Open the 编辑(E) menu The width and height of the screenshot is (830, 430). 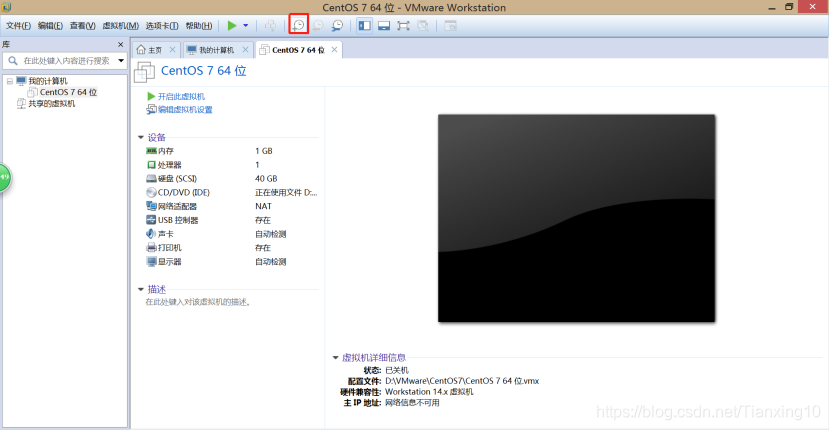click(50, 25)
